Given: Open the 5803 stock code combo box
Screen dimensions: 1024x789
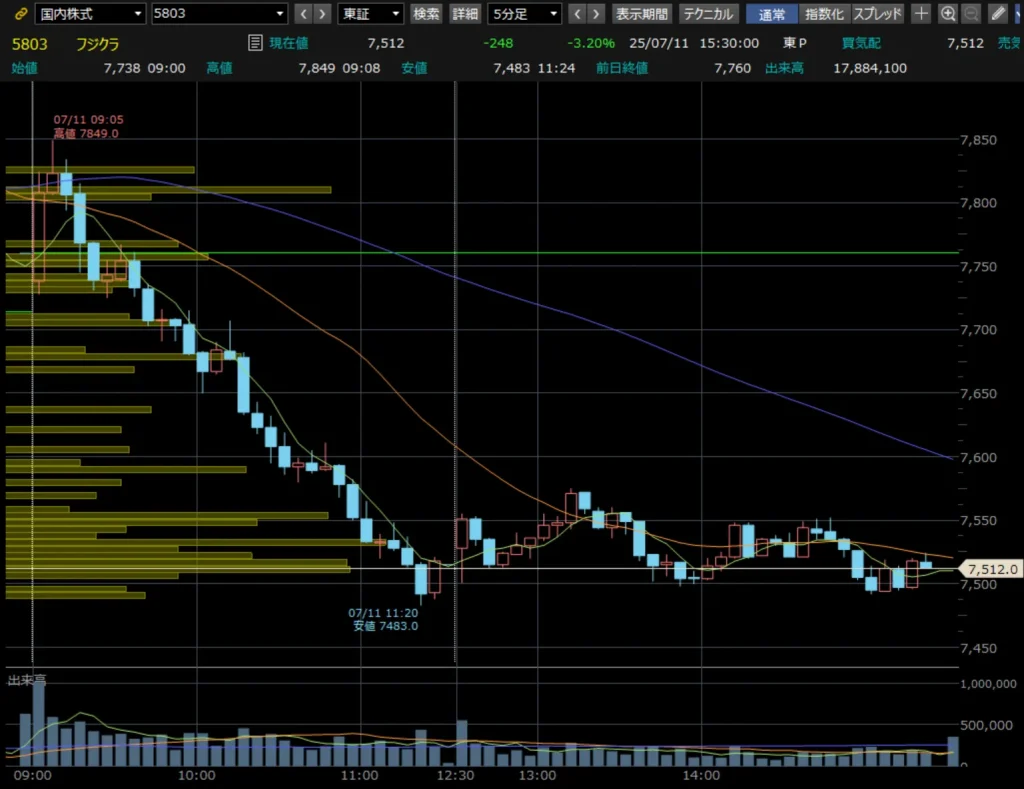Looking at the screenshot, I should click(219, 14).
